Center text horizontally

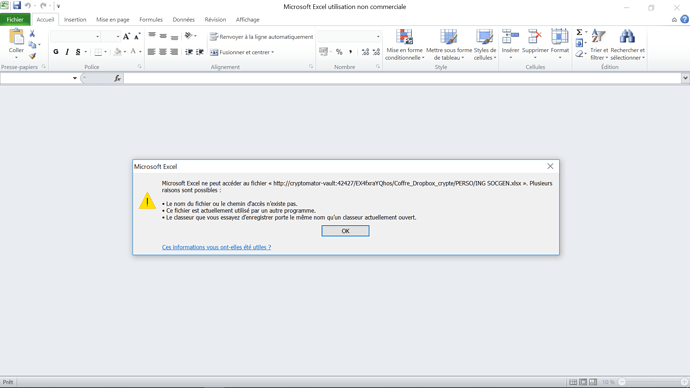pos(163,52)
